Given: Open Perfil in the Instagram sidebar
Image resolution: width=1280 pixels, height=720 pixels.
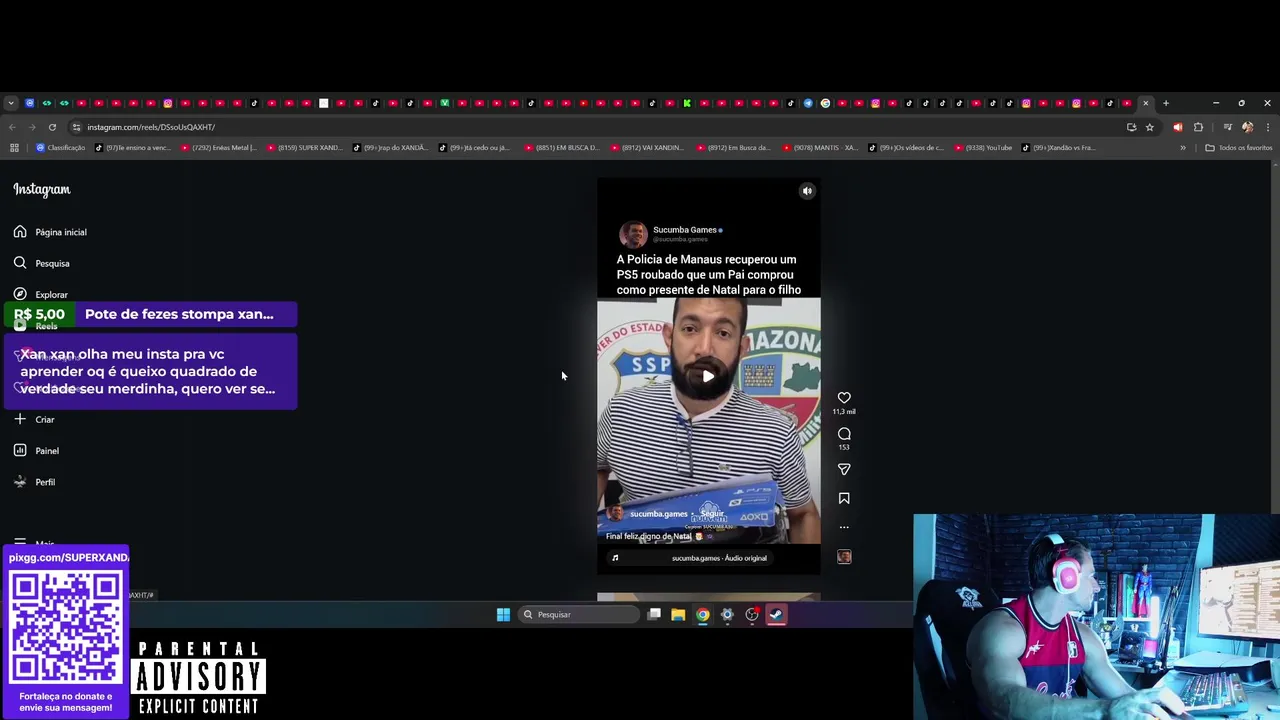Looking at the screenshot, I should 34,482.
